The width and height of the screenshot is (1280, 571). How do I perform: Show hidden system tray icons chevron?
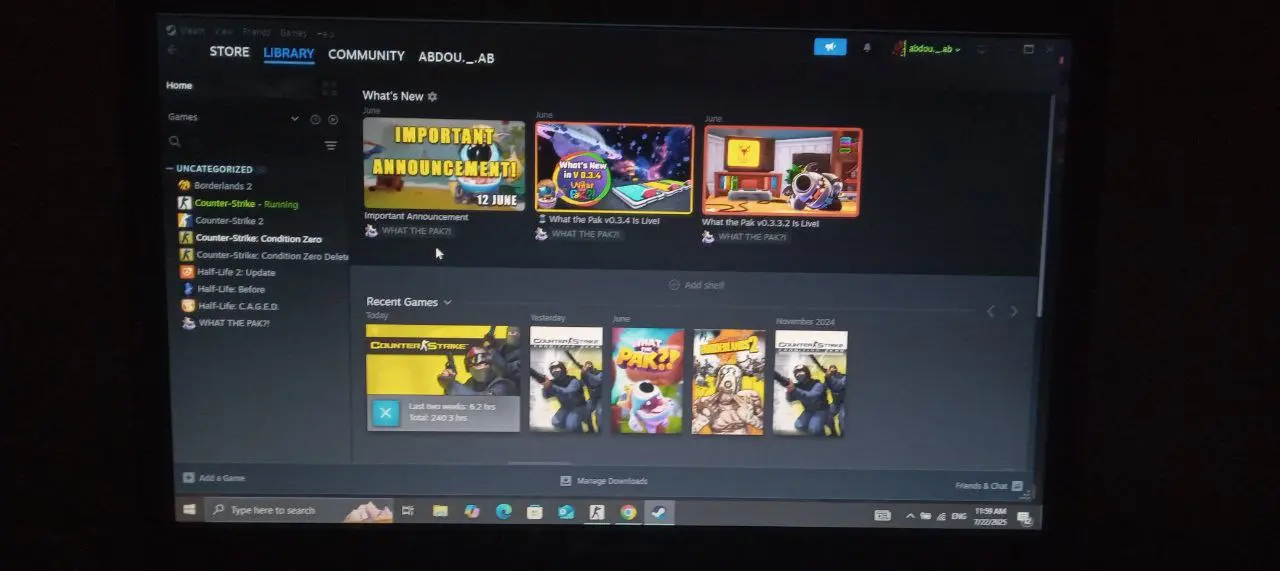[910, 516]
